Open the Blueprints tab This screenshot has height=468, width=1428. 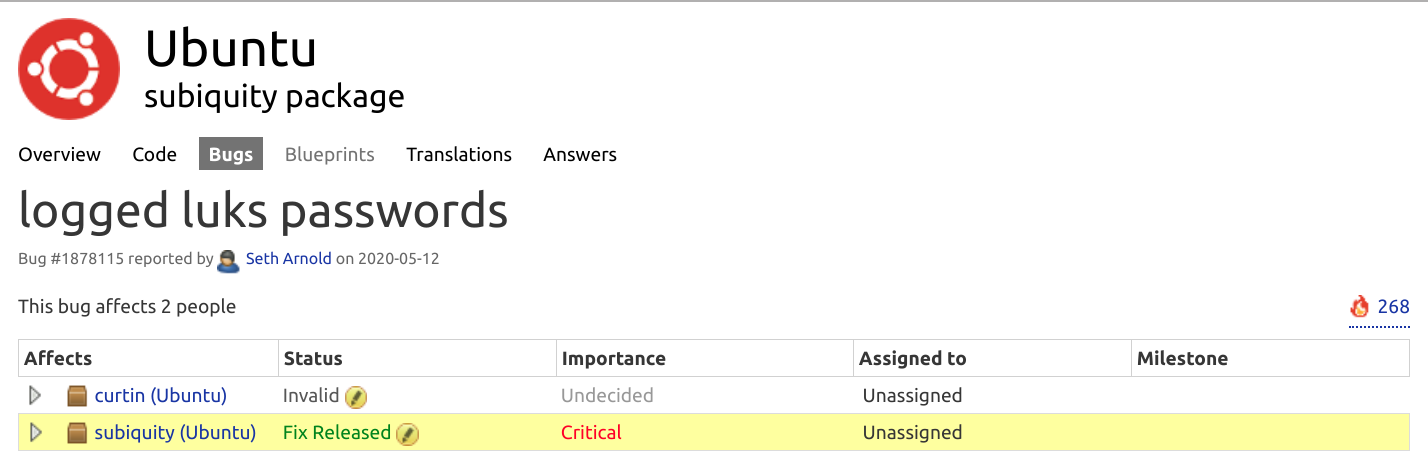coord(330,154)
